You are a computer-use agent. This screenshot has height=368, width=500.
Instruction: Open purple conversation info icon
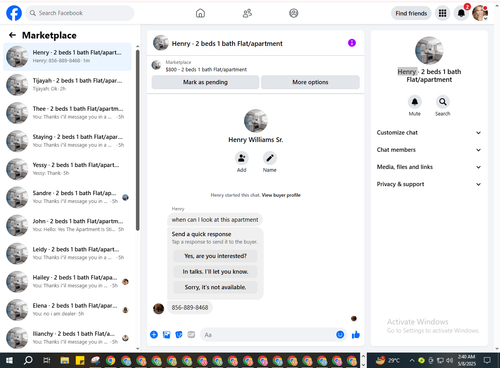(352, 43)
